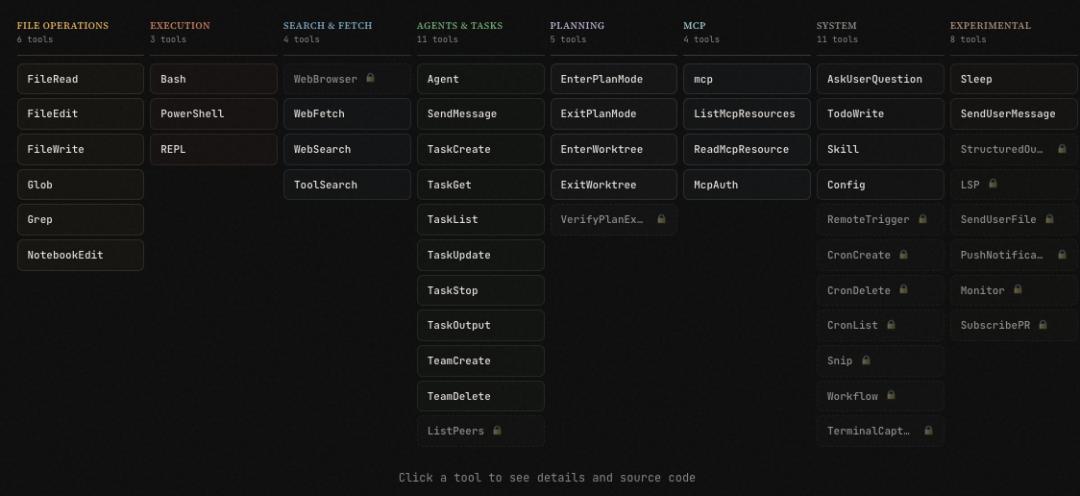The height and width of the screenshot is (496, 1080).
Task: Click the lock icon beside CronCreate
Action: coord(903,255)
